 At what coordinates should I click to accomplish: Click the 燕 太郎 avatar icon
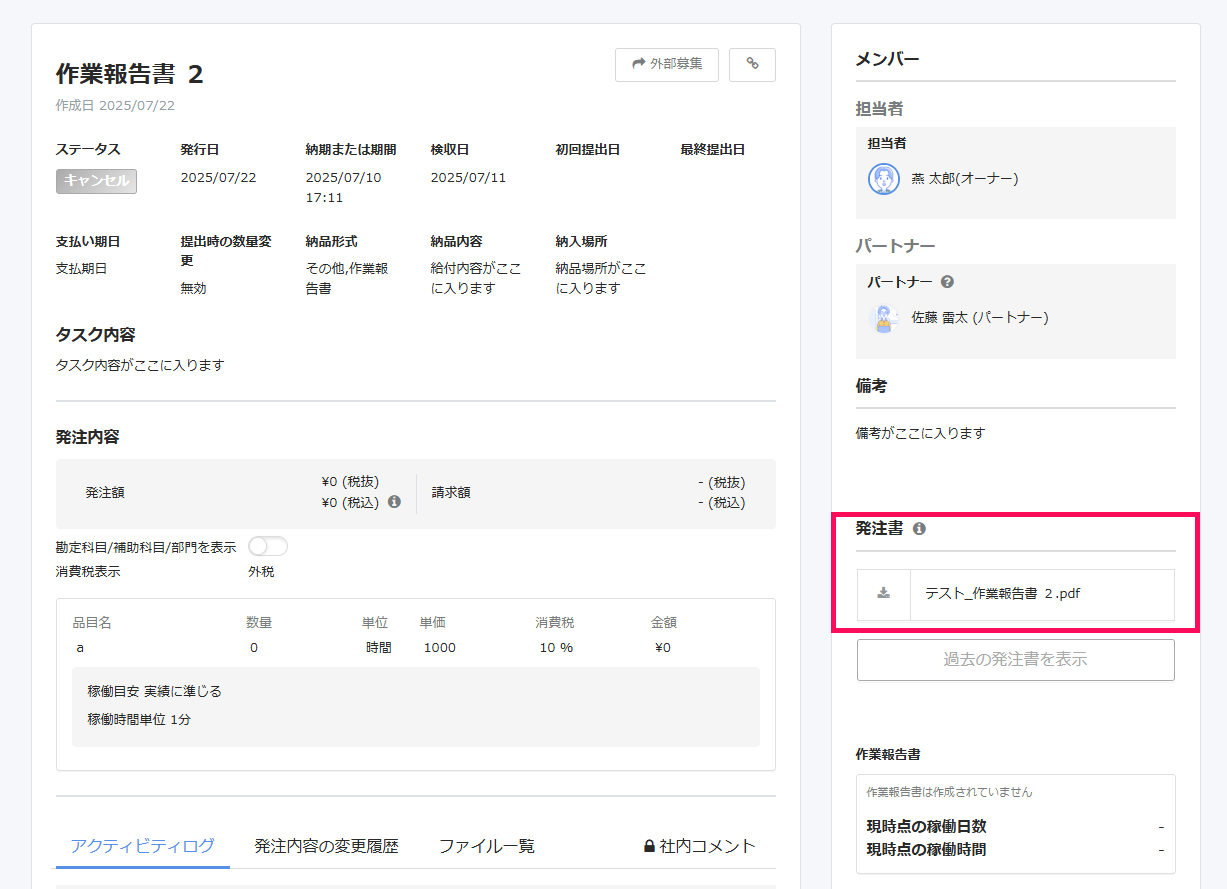[884, 179]
